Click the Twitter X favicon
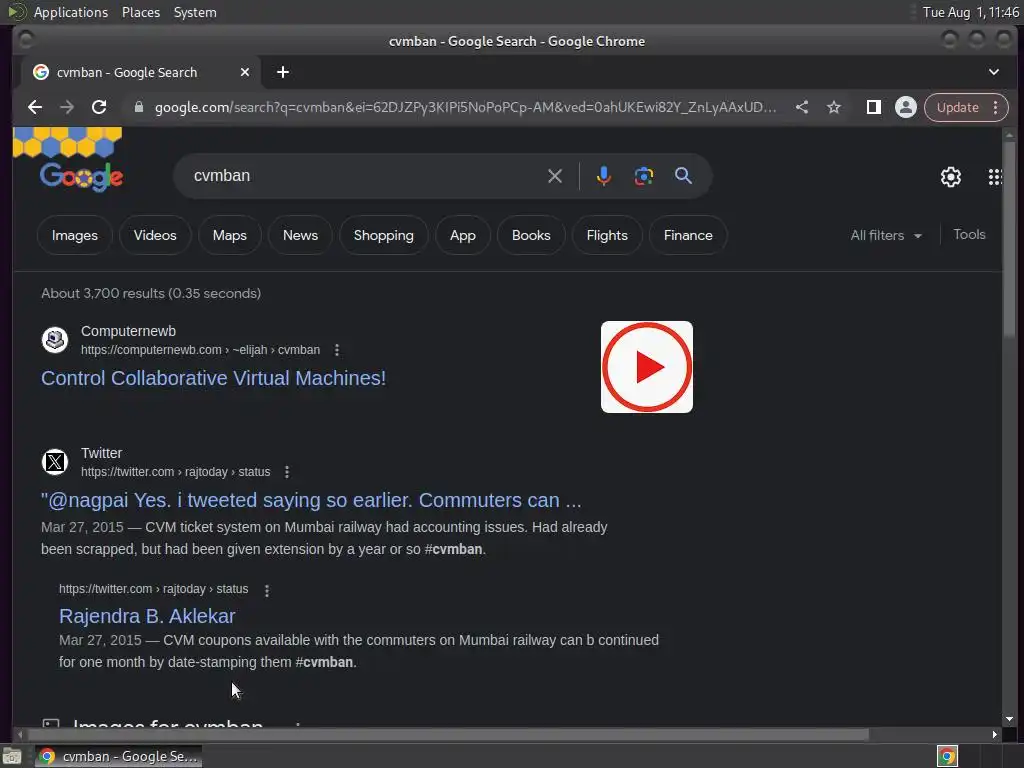The height and width of the screenshot is (768, 1024). [x=55, y=462]
